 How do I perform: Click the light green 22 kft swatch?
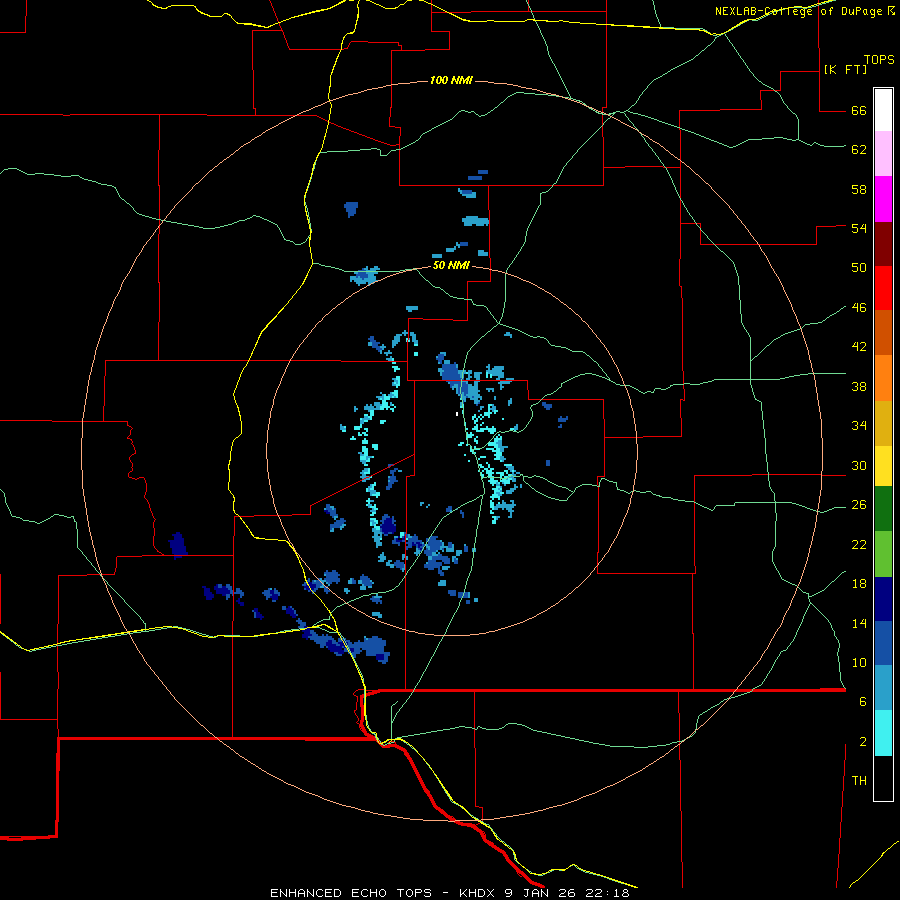[883, 554]
